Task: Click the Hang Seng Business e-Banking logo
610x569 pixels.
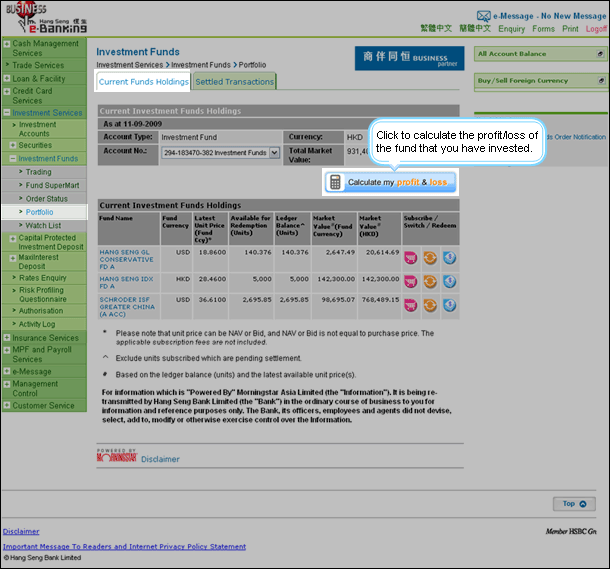Action: pyautogui.click(x=46, y=18)
